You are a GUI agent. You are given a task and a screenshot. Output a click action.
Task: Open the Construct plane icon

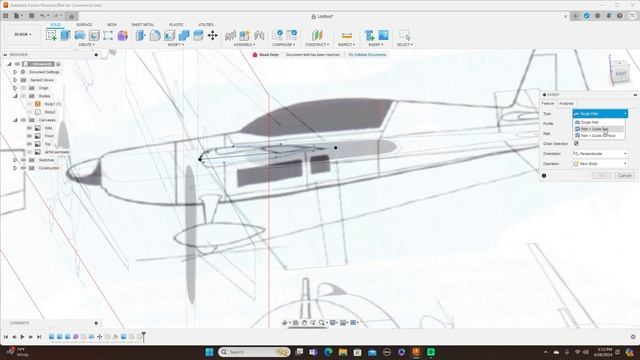tap(317, 36)
